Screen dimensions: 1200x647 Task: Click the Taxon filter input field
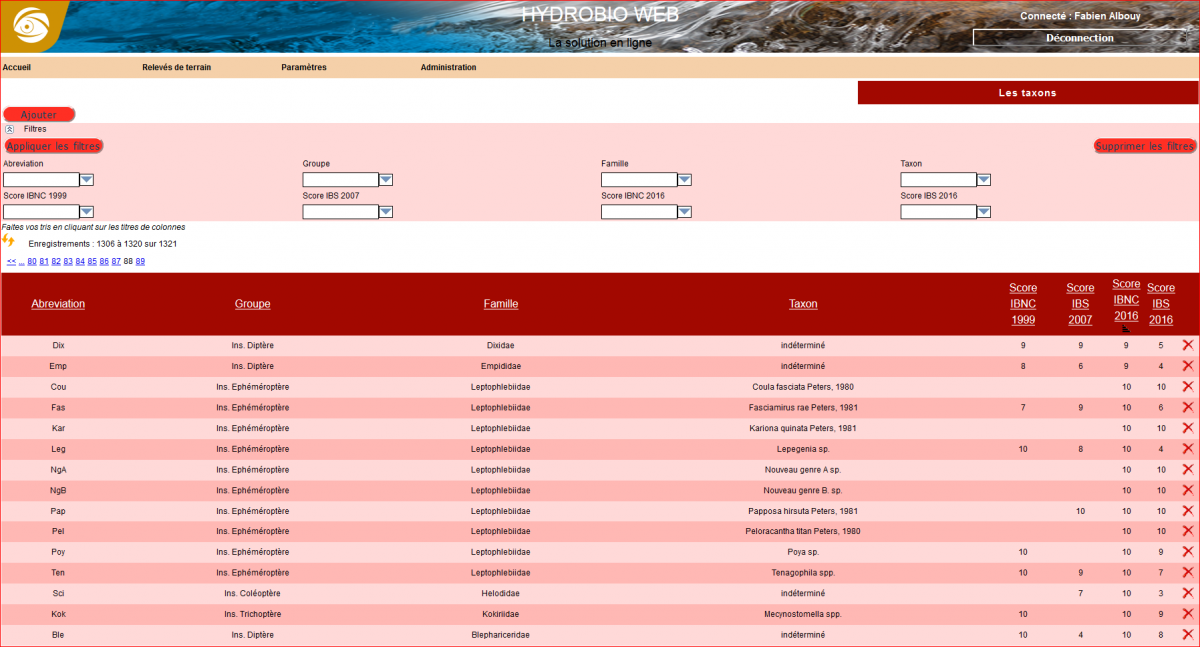click(x=938, y=180)
